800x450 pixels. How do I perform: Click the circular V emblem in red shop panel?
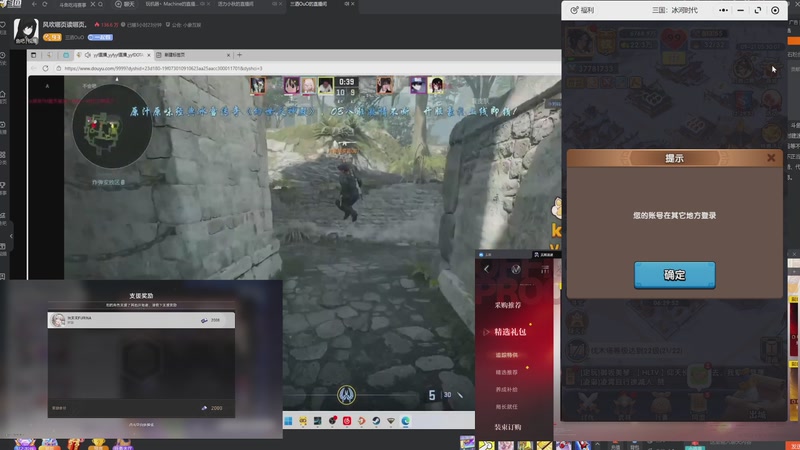pos(516,269)
